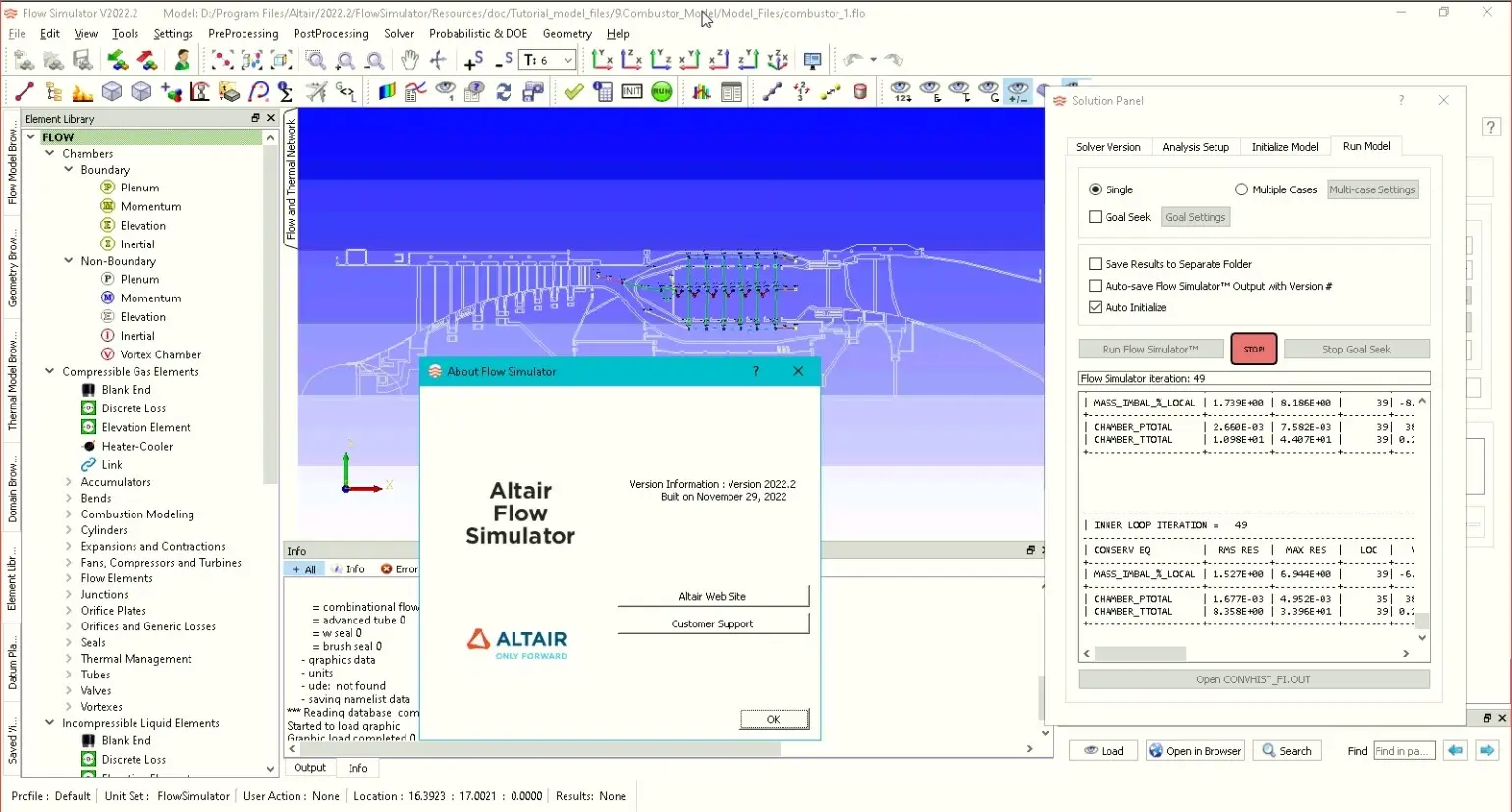
Task: Click the user profile icon in toolbar
Action: tap(182, 61)
